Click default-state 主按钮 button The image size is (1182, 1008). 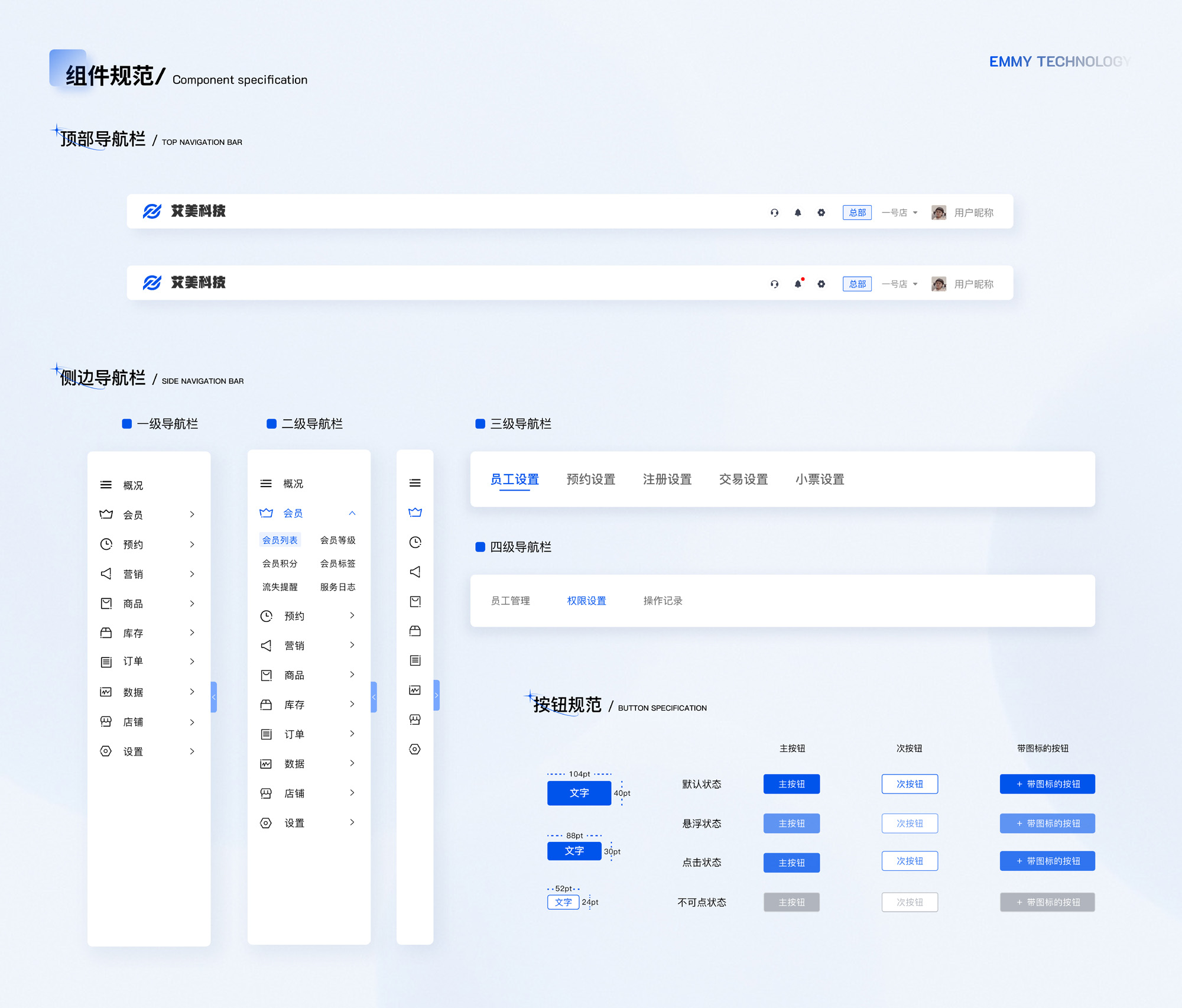point(791,784)
